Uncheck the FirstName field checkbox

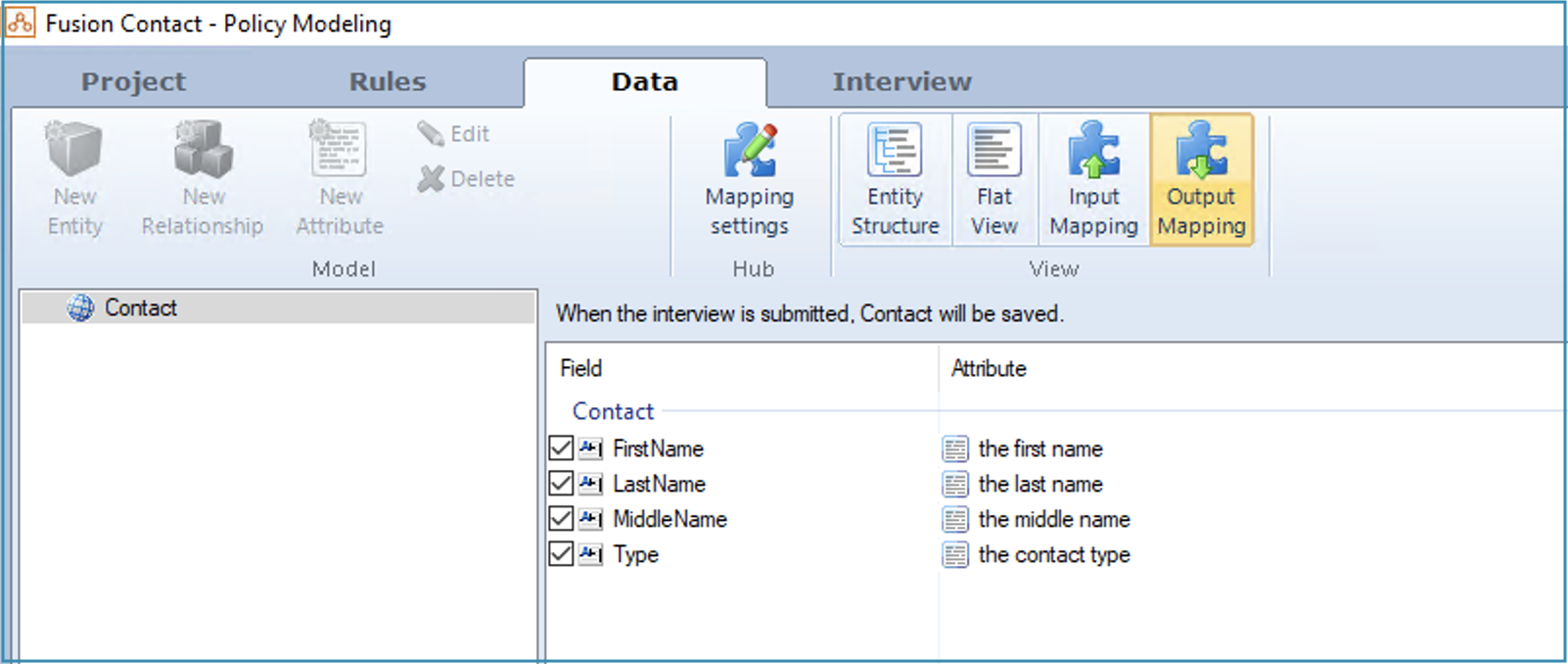click(561, 449)
